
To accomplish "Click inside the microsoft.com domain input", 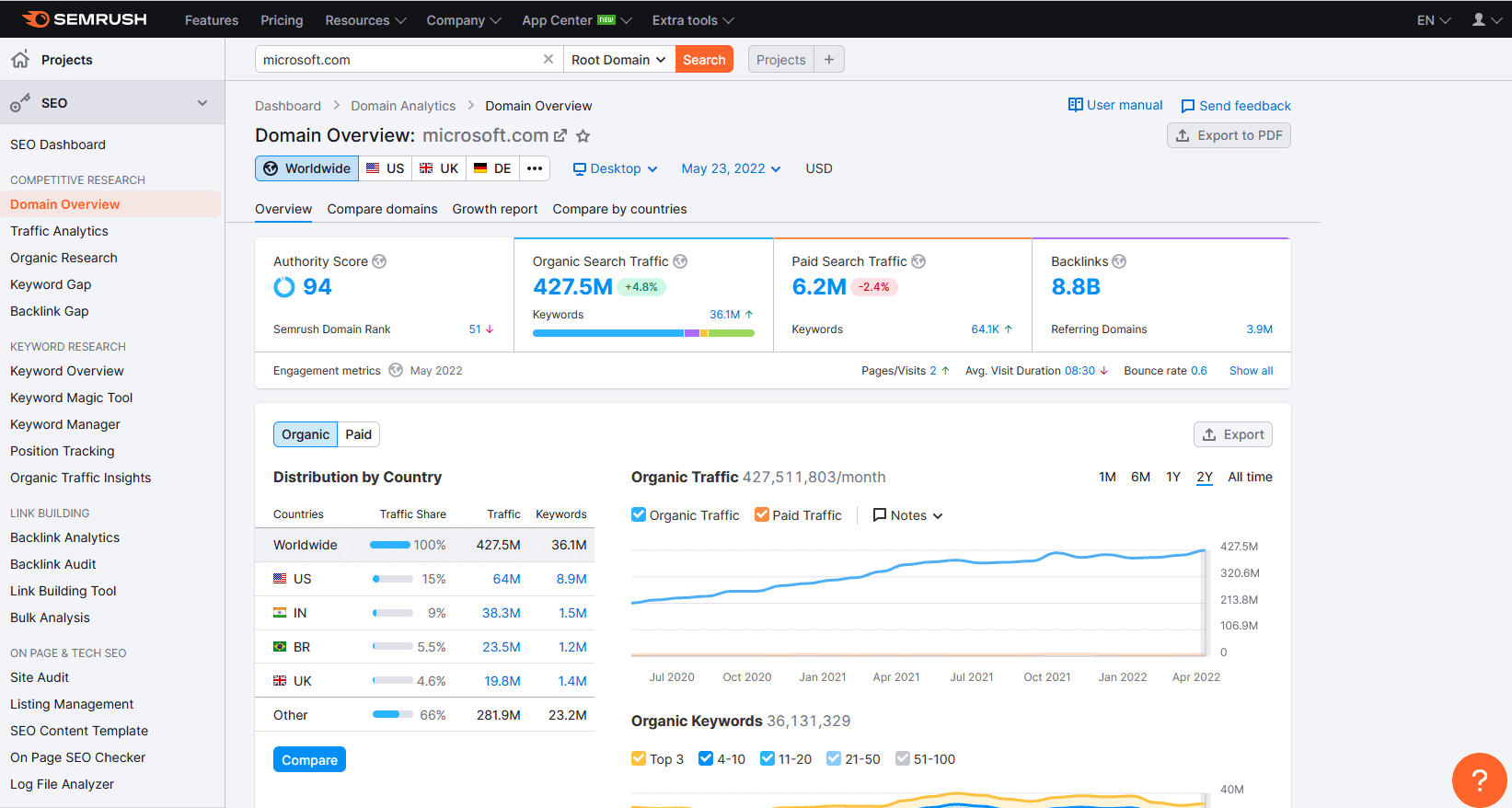I will pos(396,60).
